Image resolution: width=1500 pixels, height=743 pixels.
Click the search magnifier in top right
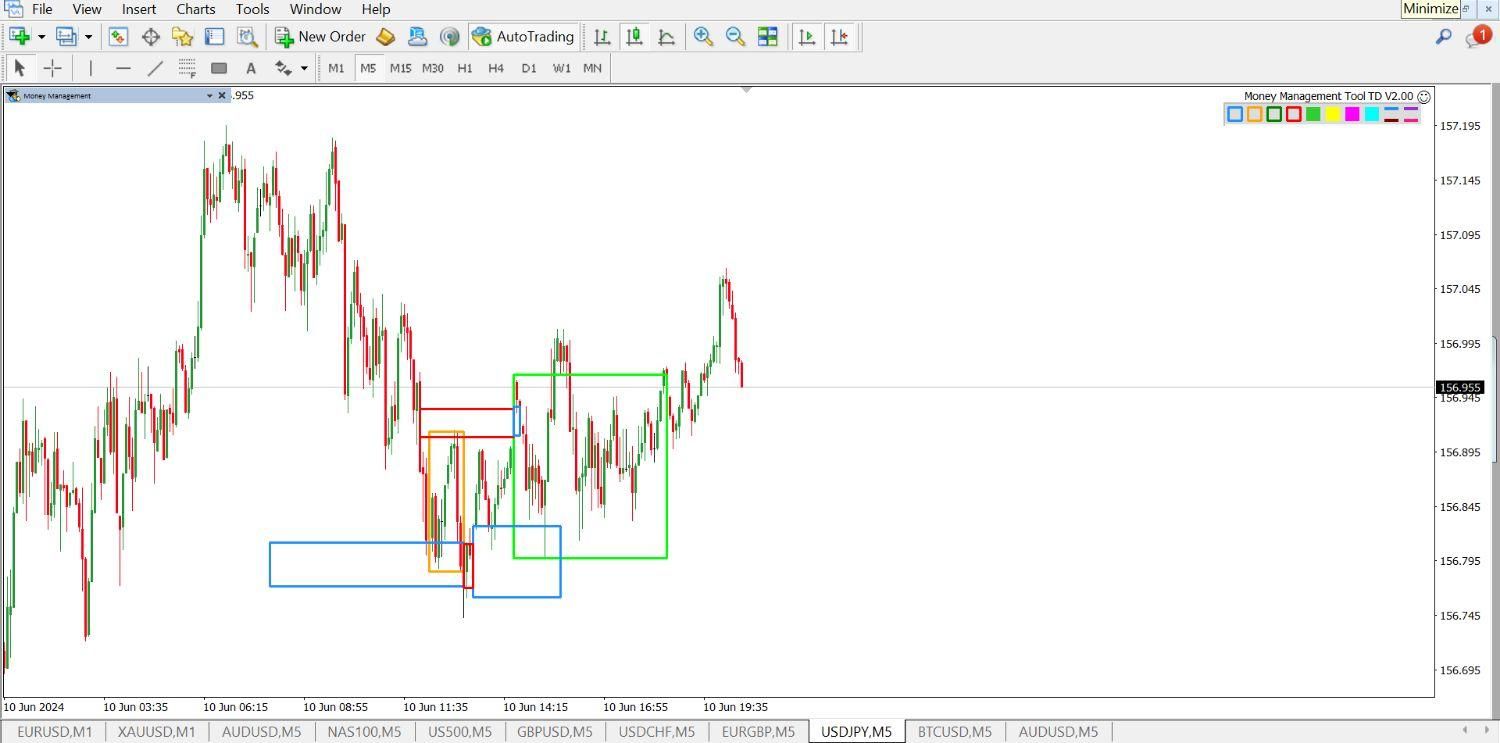pos(1443,37)
